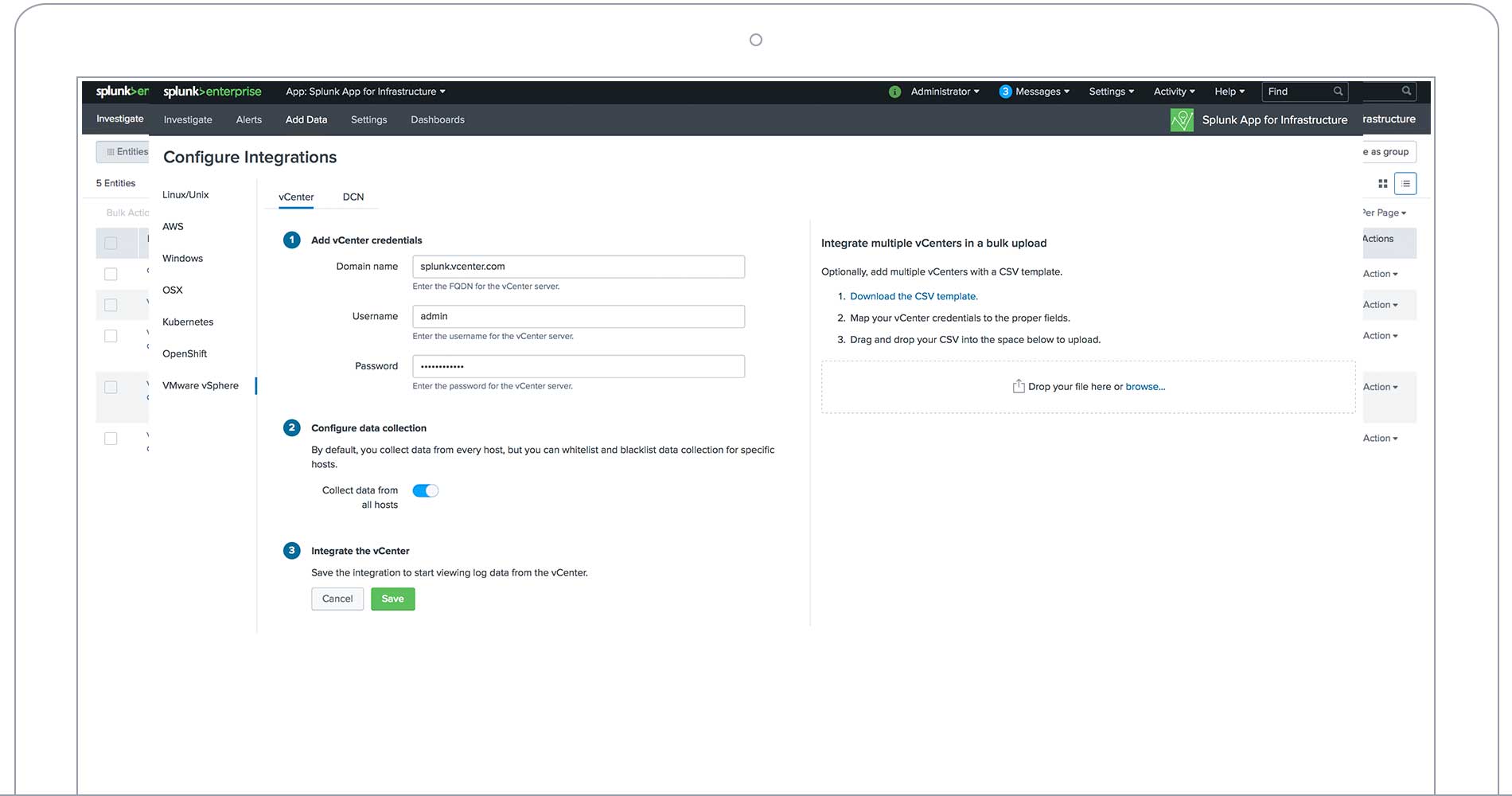Click the Find search magnifier icon
The width and height of the screenshot is (1512, 796).
[x=1338, y=92]
